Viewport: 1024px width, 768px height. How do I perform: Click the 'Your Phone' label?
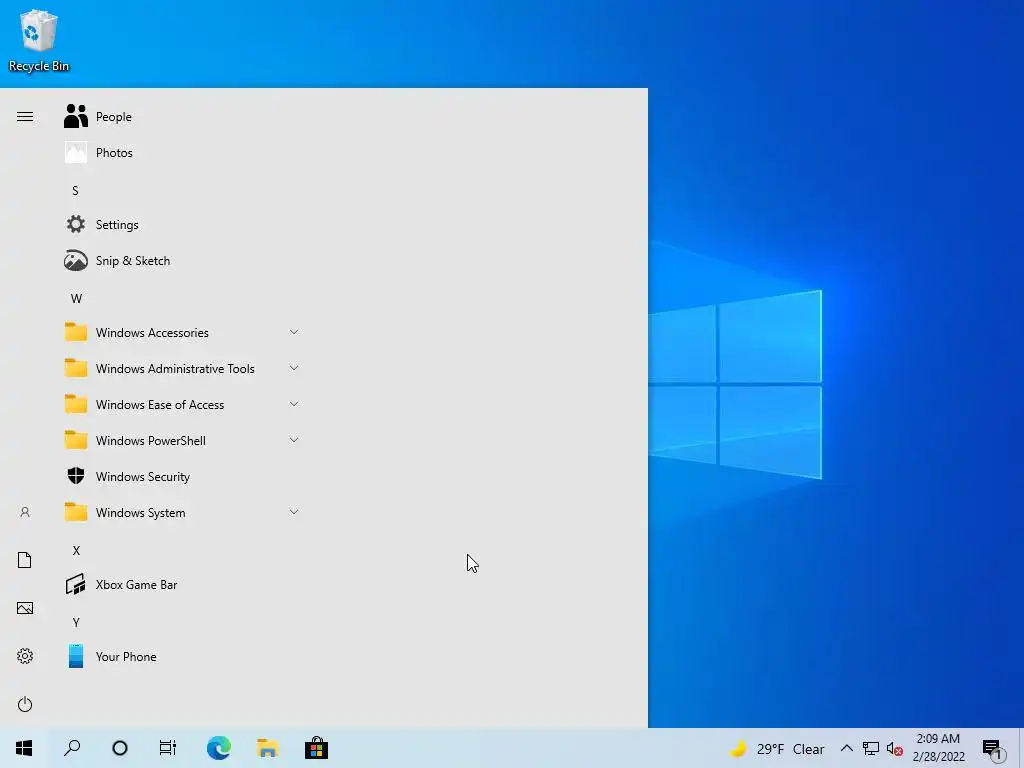click(x=126, y=656)
